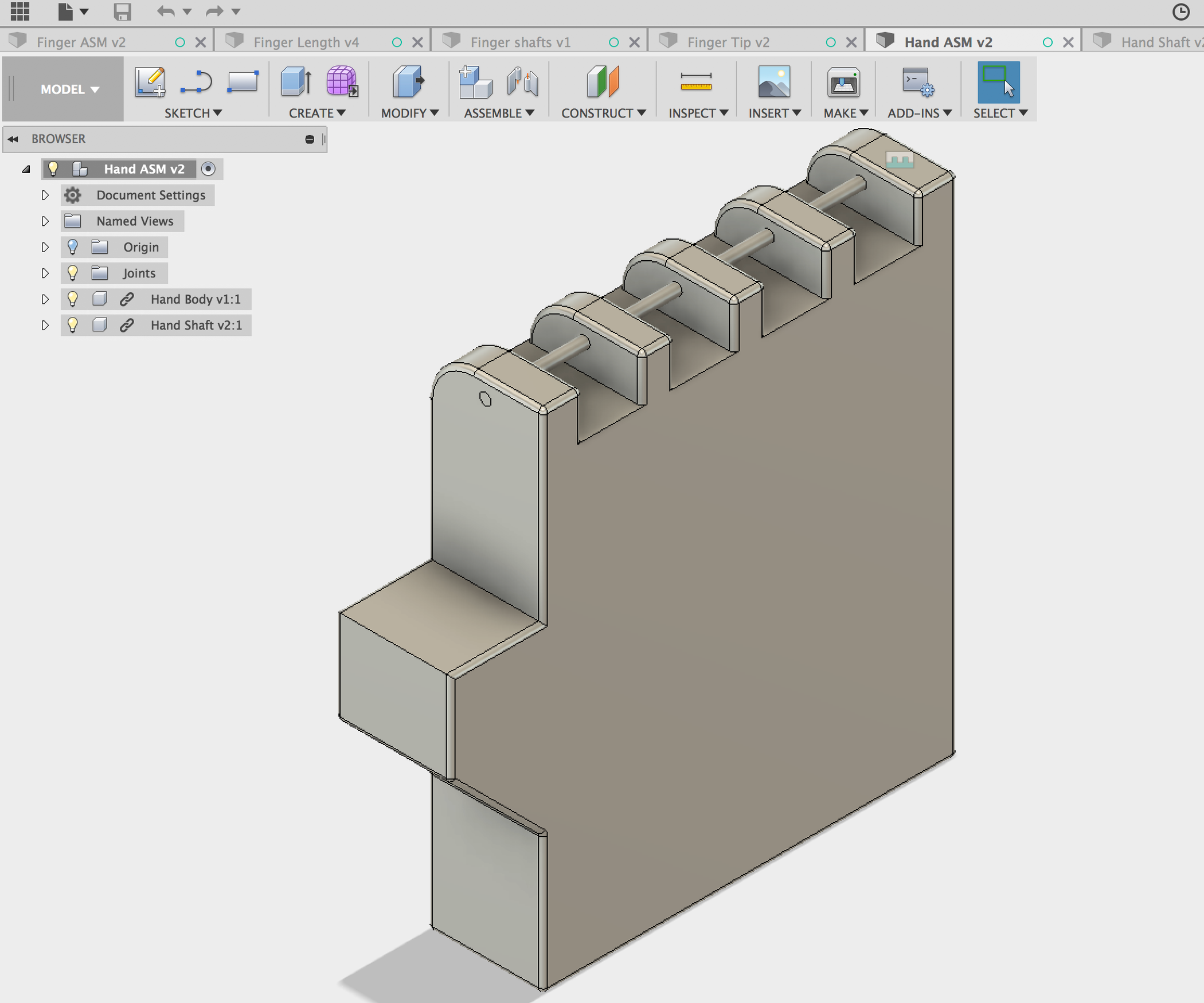This screenshot has height=1003, width=1204.
Task: Switch to the Finger shafts v1 tab
Action: [x=521, y=41]
